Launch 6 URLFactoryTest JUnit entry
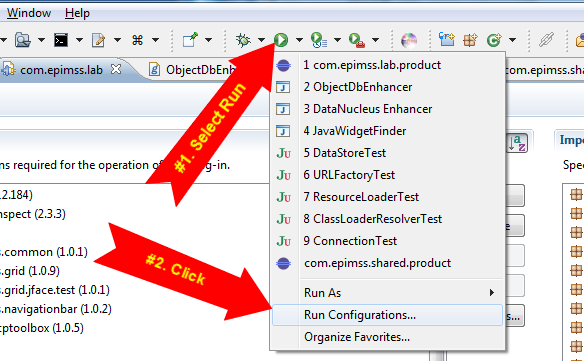This screenshot has height=361, width=584. point(387,175)
